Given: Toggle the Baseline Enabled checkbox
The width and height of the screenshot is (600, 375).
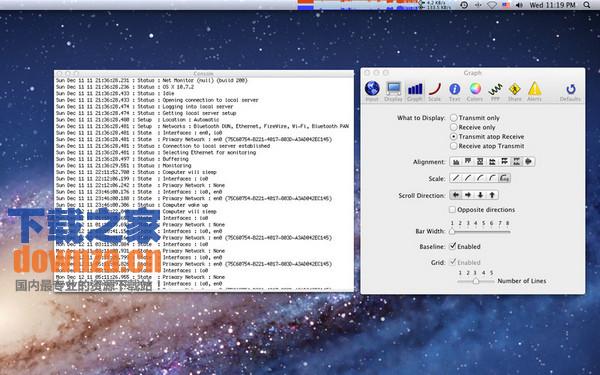Looking at the screenshot, I should tap(453, 246).
